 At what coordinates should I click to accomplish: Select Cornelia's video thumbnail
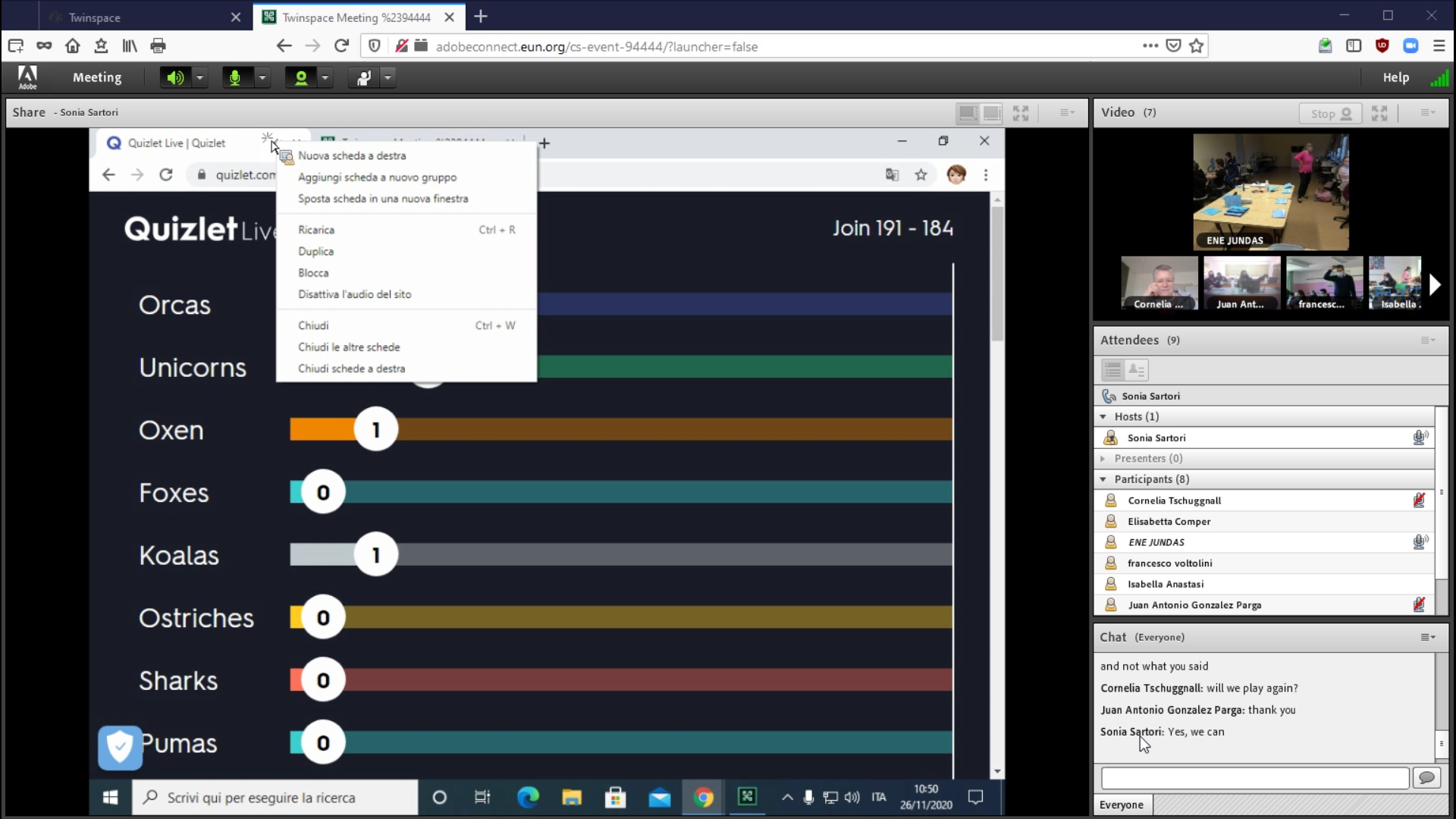click(x=1159, y=283)
